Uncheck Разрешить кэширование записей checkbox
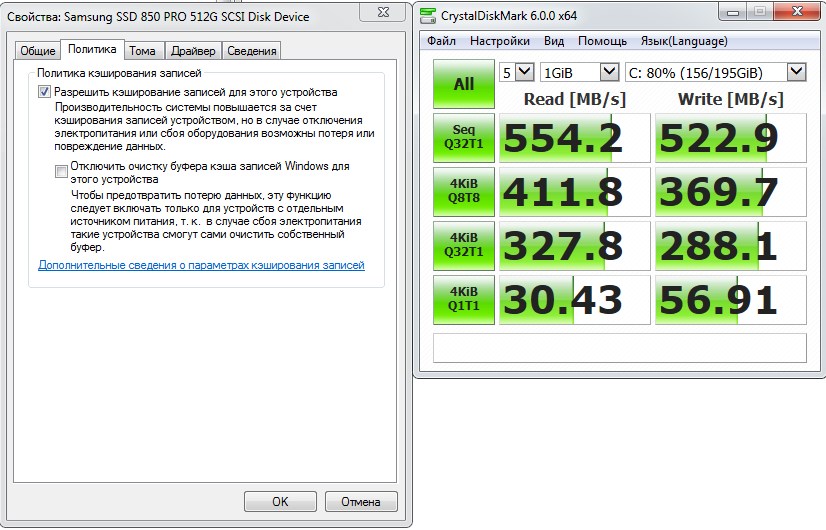This screenshot has width=826, height=530. (44, 92)
